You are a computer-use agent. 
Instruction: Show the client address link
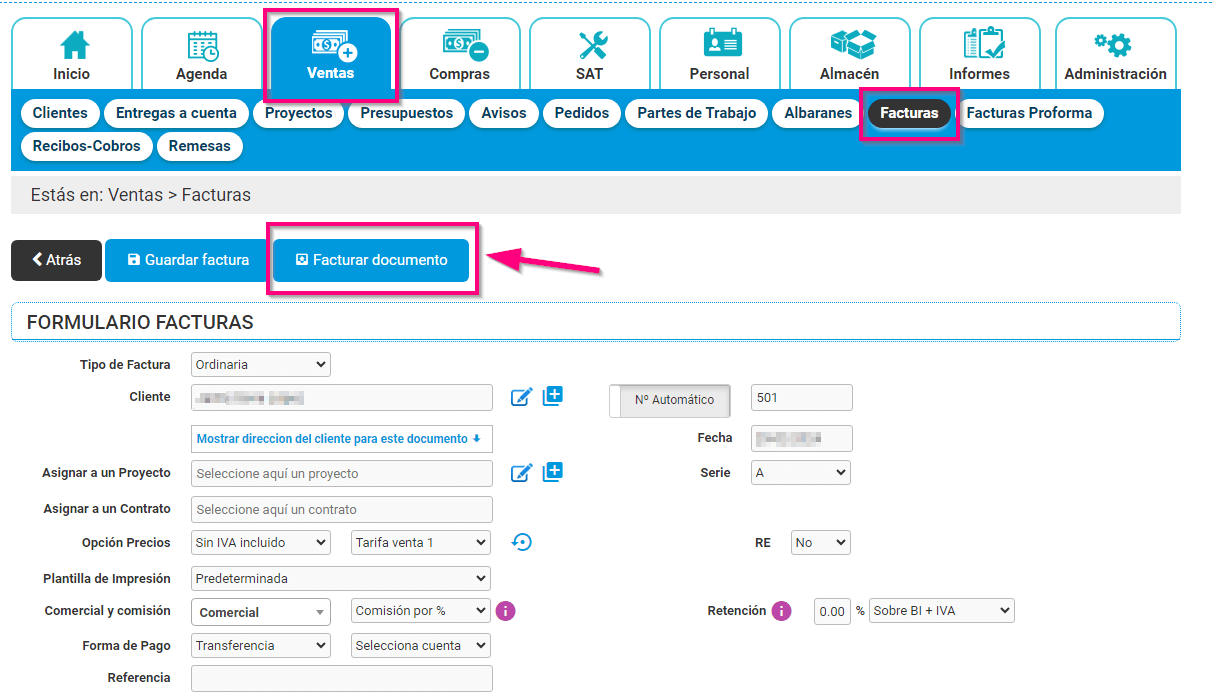tap(340, 439)
